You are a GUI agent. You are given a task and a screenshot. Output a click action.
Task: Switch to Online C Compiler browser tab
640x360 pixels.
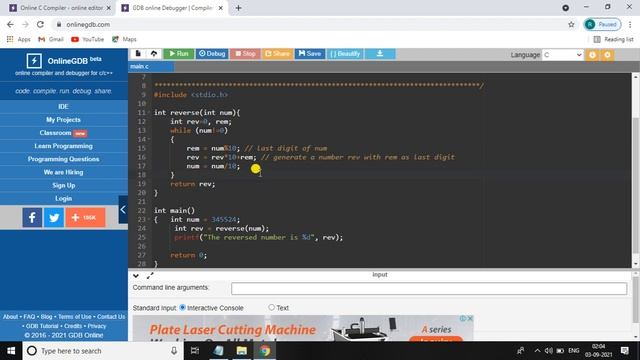60,8
